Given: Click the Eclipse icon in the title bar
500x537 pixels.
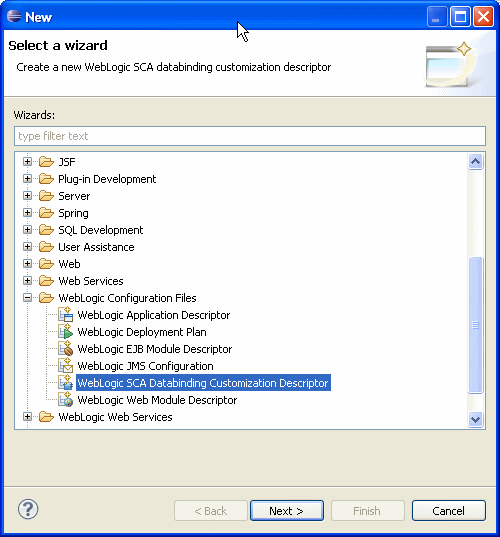Looking at the screenshot, I should [14, 16].
